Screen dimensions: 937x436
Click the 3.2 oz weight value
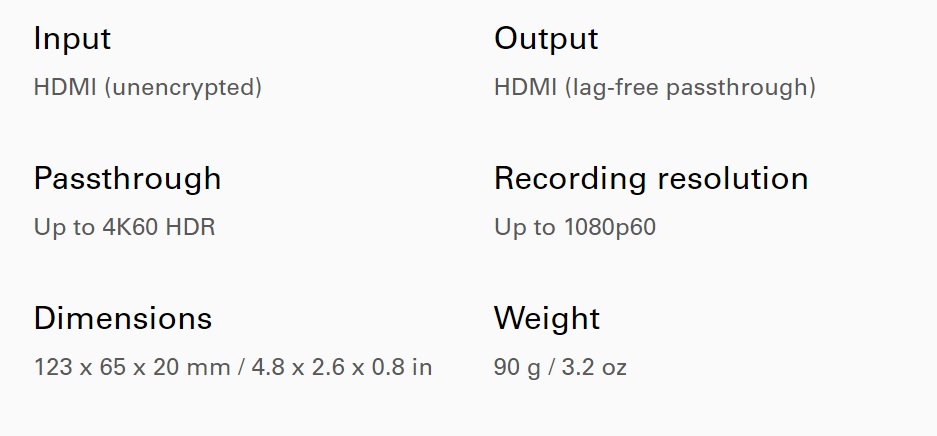pos(594,367)
